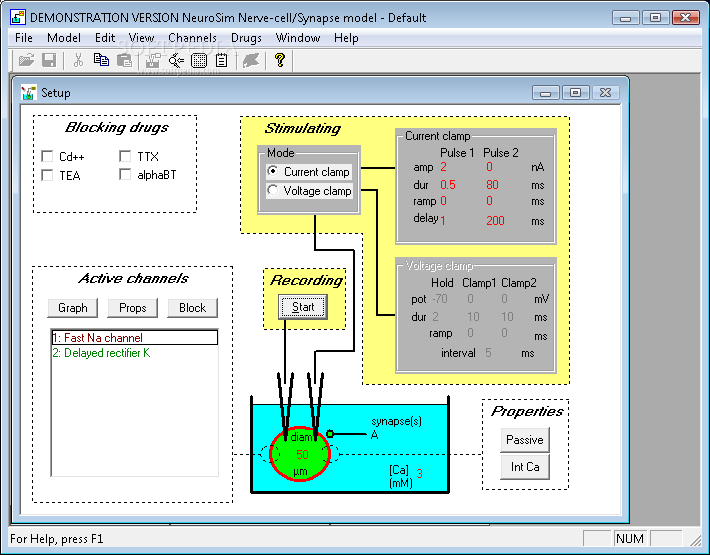The image size is (710, 555).
Task: Click the Open file toolbar icon
Action: (x=26, y=60)
